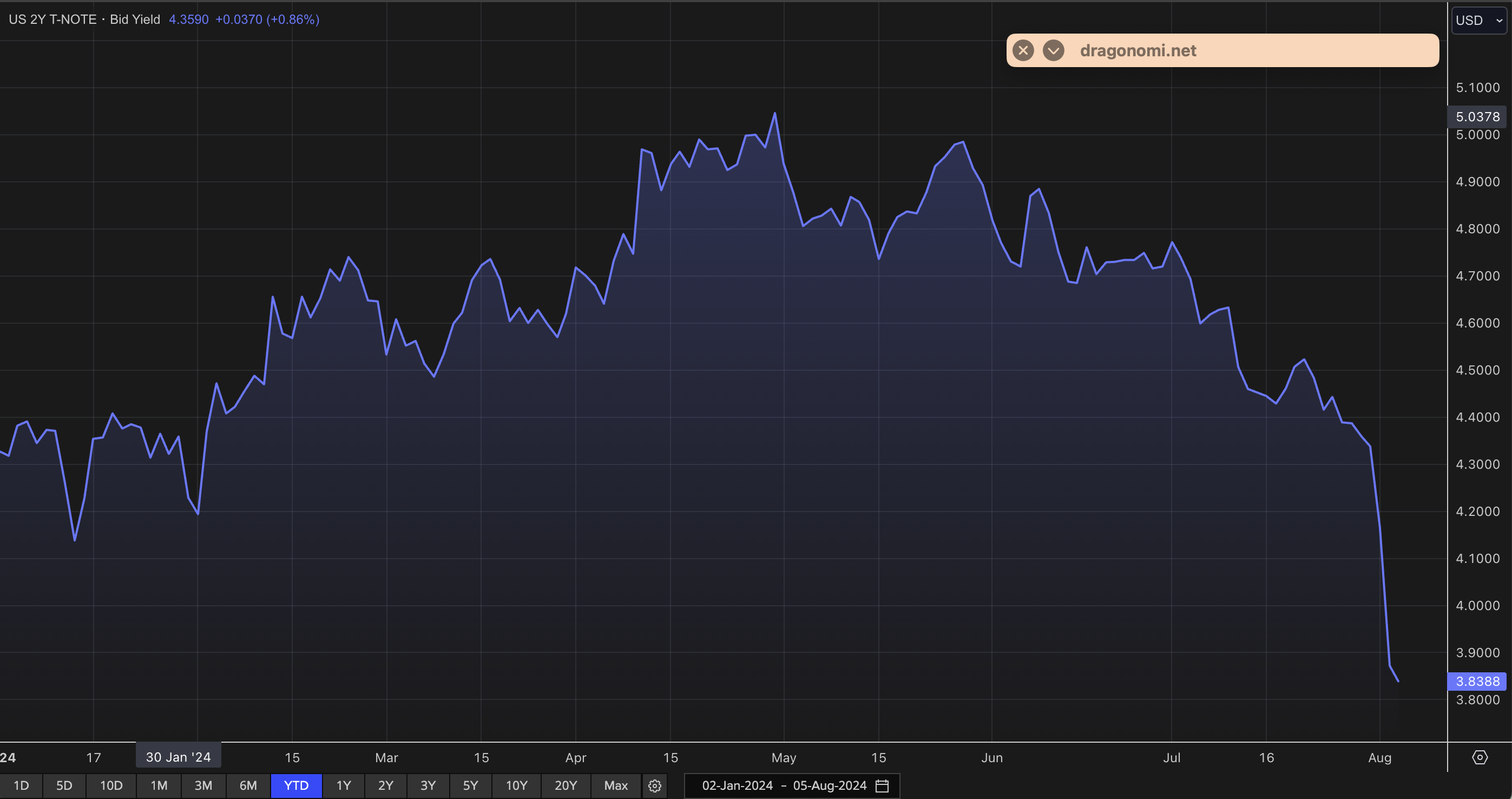Switch to the 6M range
Viewport: 1512px width, 799px height.
tap(248, 785)
